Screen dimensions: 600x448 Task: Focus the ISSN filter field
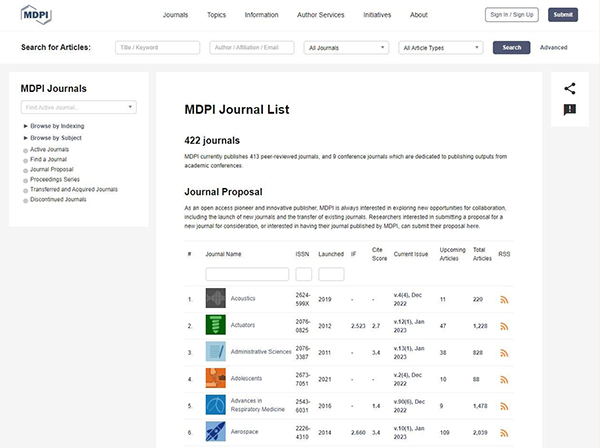coord(303,274)
